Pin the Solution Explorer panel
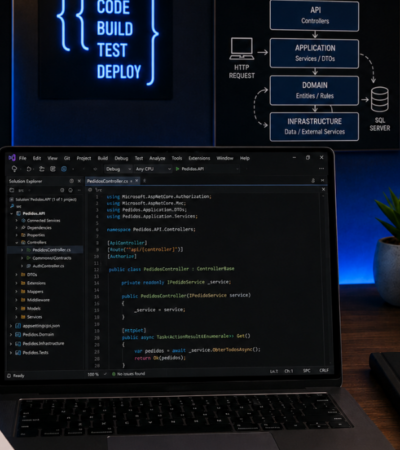This screenshot has height=450, width=400. (71, 181)
